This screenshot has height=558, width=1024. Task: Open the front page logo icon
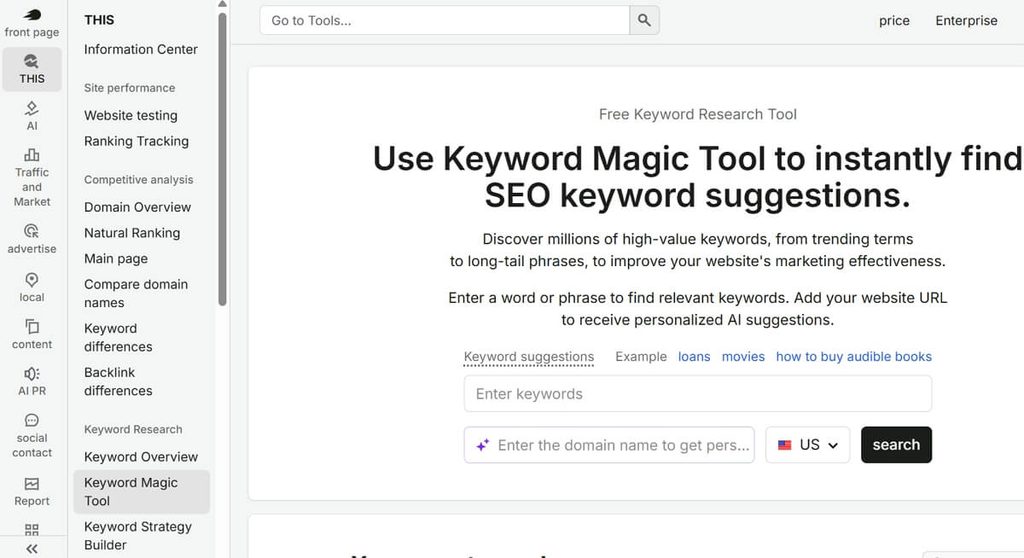tap(31, 14)
